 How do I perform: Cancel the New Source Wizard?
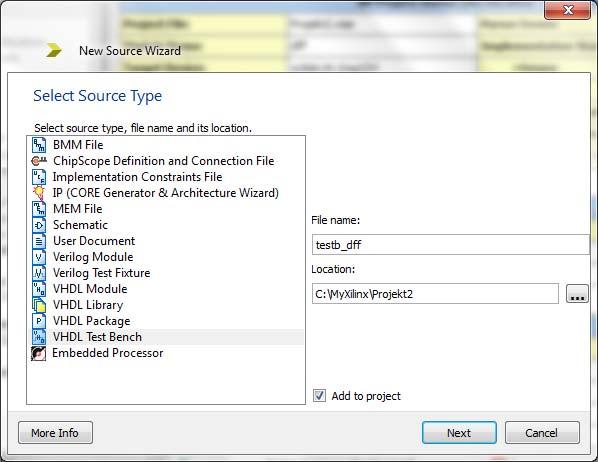(542, 433)
